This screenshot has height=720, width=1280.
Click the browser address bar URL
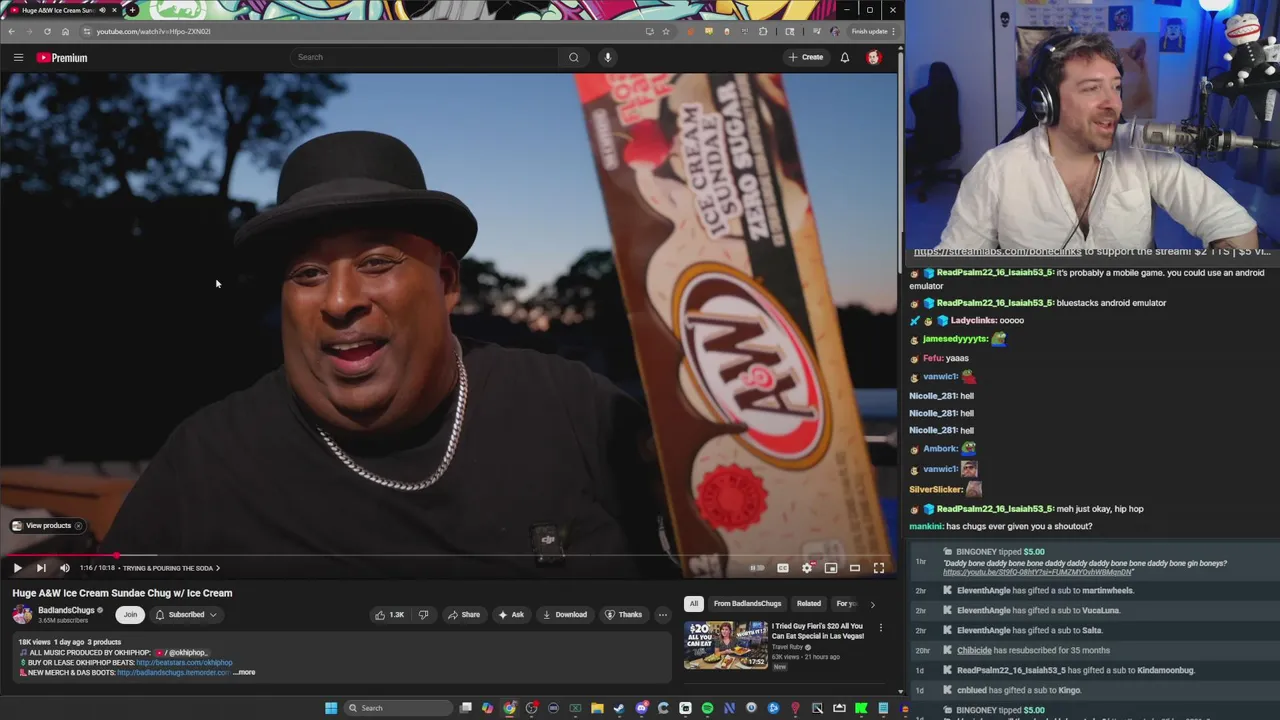153,31
